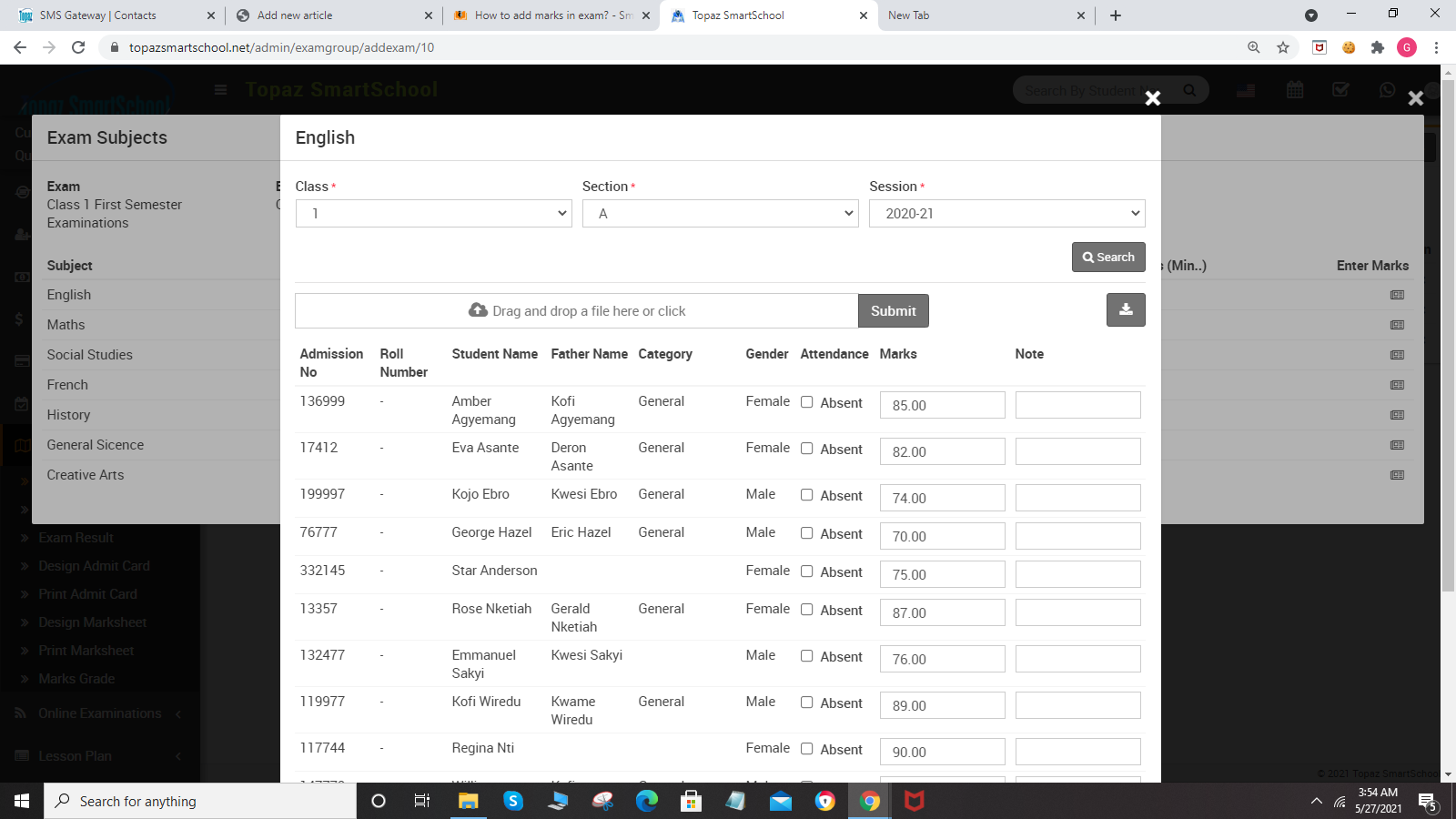Click the download sample file icon button
The image size is (1456, 819).
(x=1126, y=309)
